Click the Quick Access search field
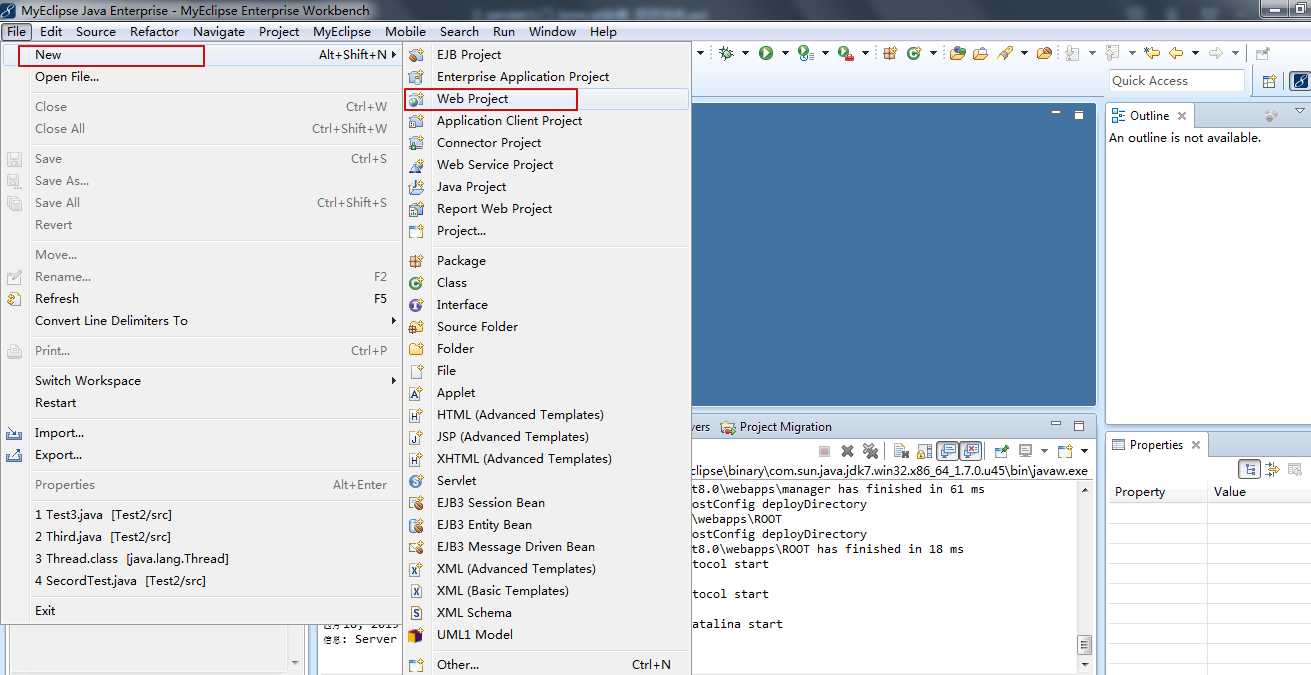 1176,81
